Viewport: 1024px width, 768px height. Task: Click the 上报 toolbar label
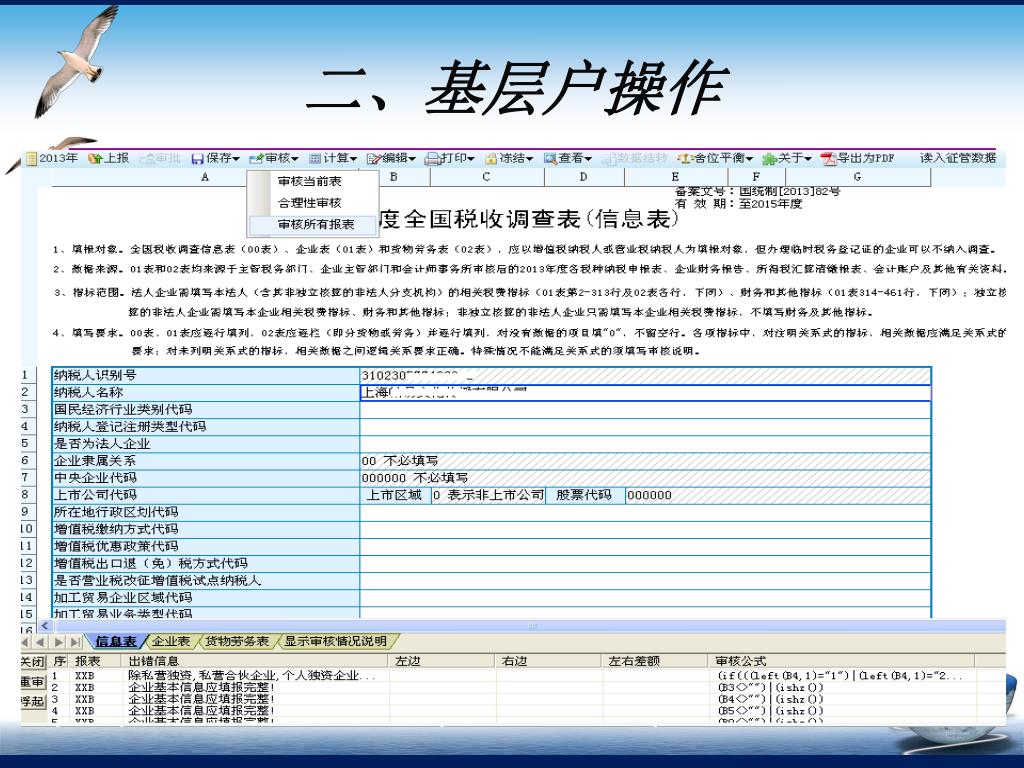(x=117, y=159)
